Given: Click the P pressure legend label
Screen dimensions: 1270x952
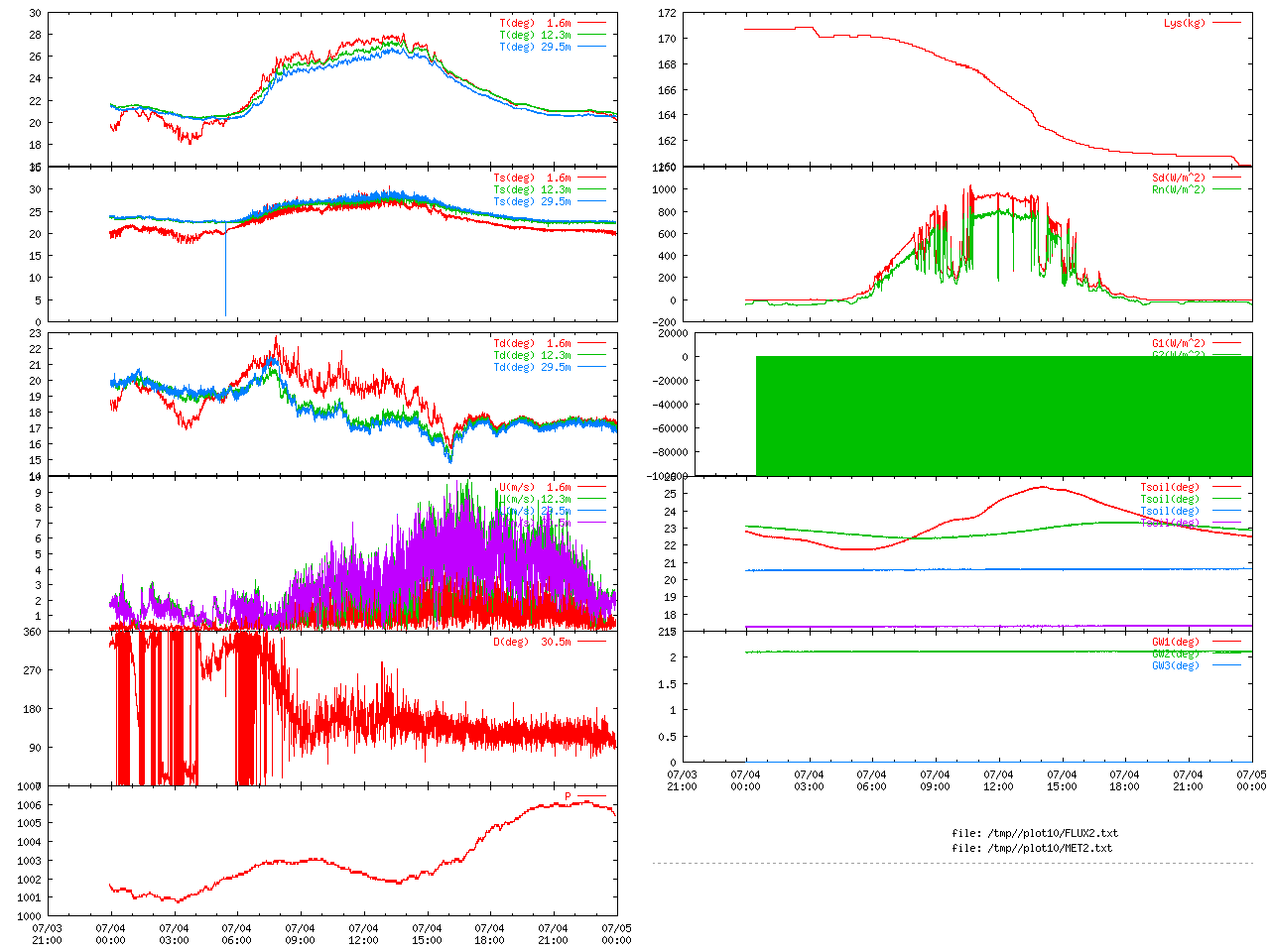Looking at the screenshot, I should pos(569,797).
